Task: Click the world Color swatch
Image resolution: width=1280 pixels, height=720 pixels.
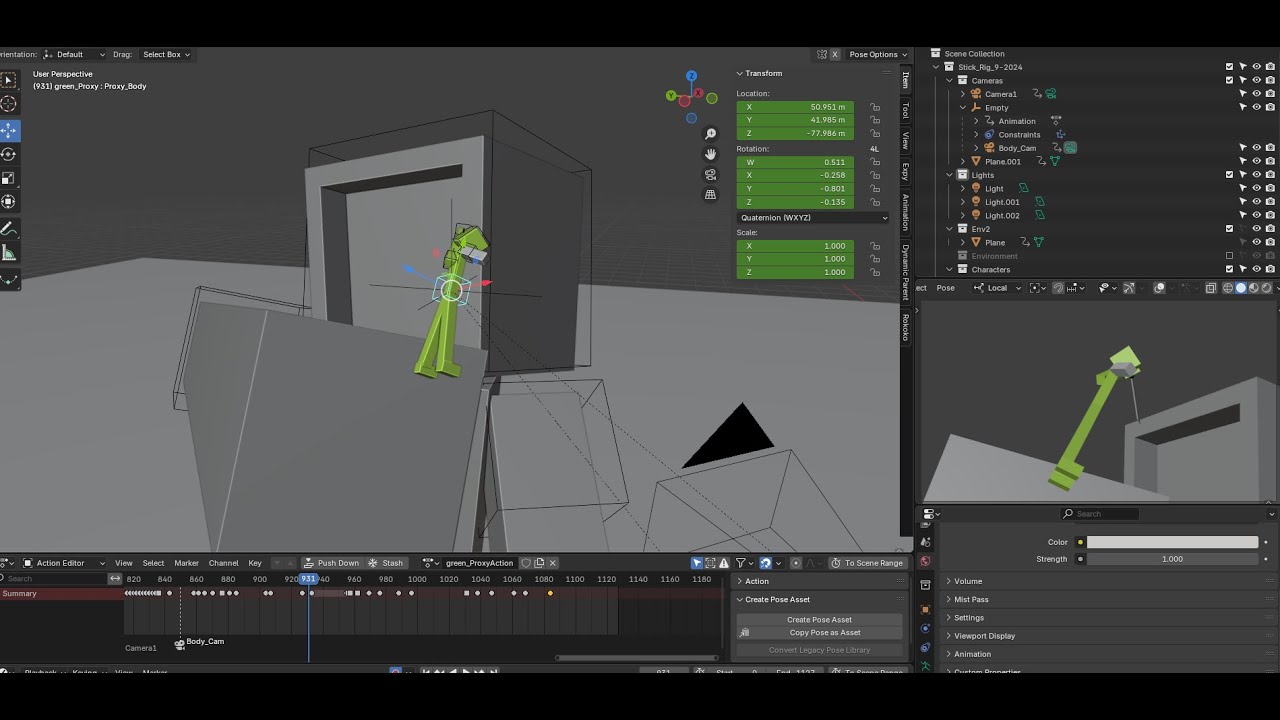Action: pyautogui.click(x=1172, y=542)
